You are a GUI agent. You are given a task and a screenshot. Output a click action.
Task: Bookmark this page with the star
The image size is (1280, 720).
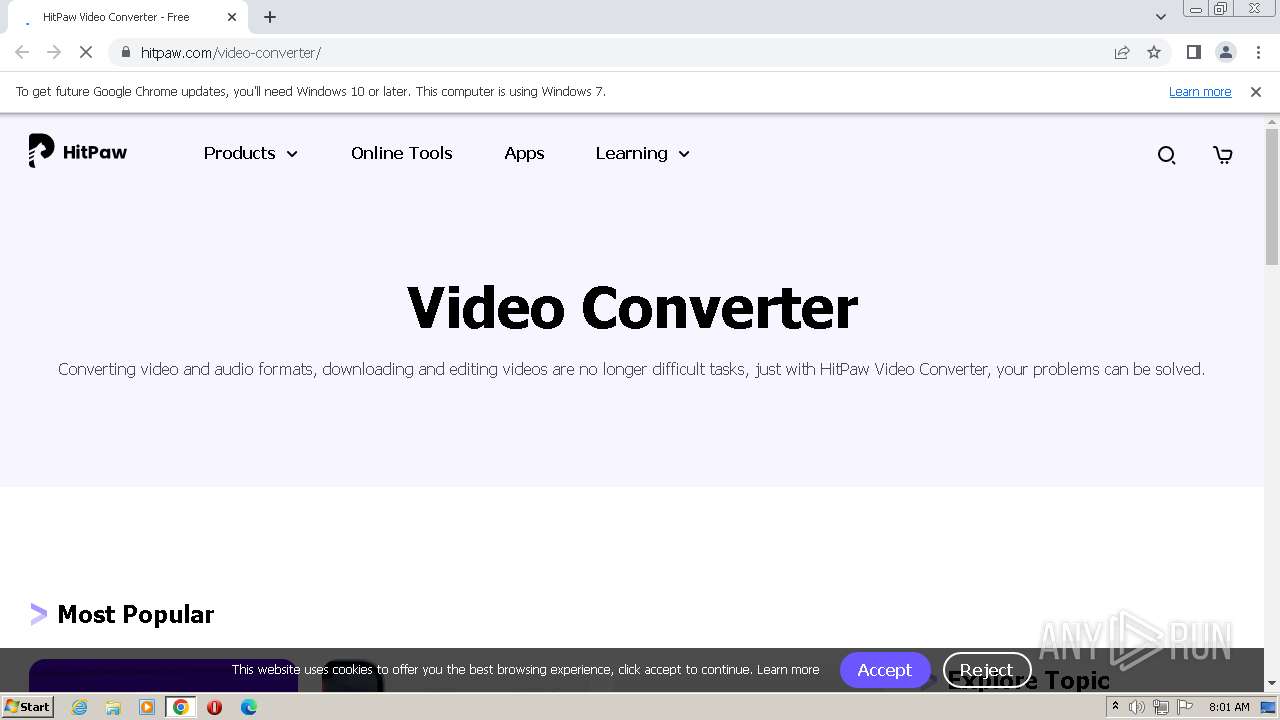click(x=1154, y=52)
